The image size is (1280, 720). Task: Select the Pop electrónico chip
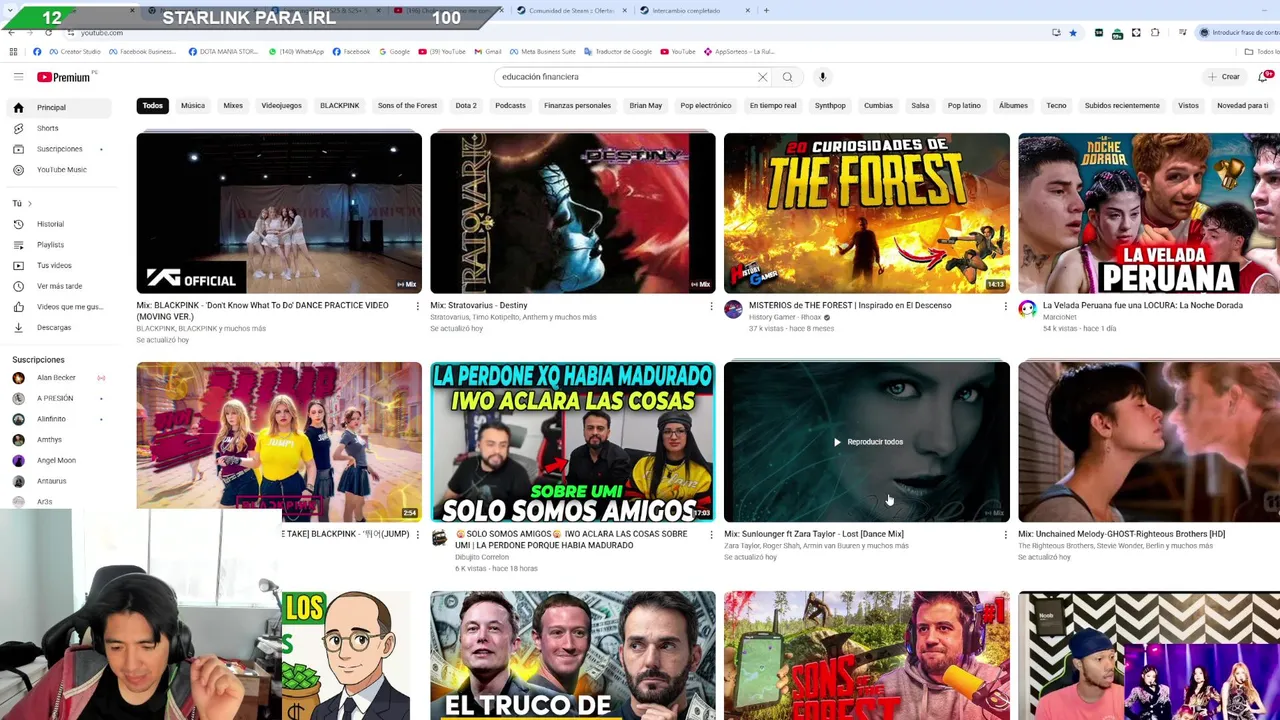point(706,105)
